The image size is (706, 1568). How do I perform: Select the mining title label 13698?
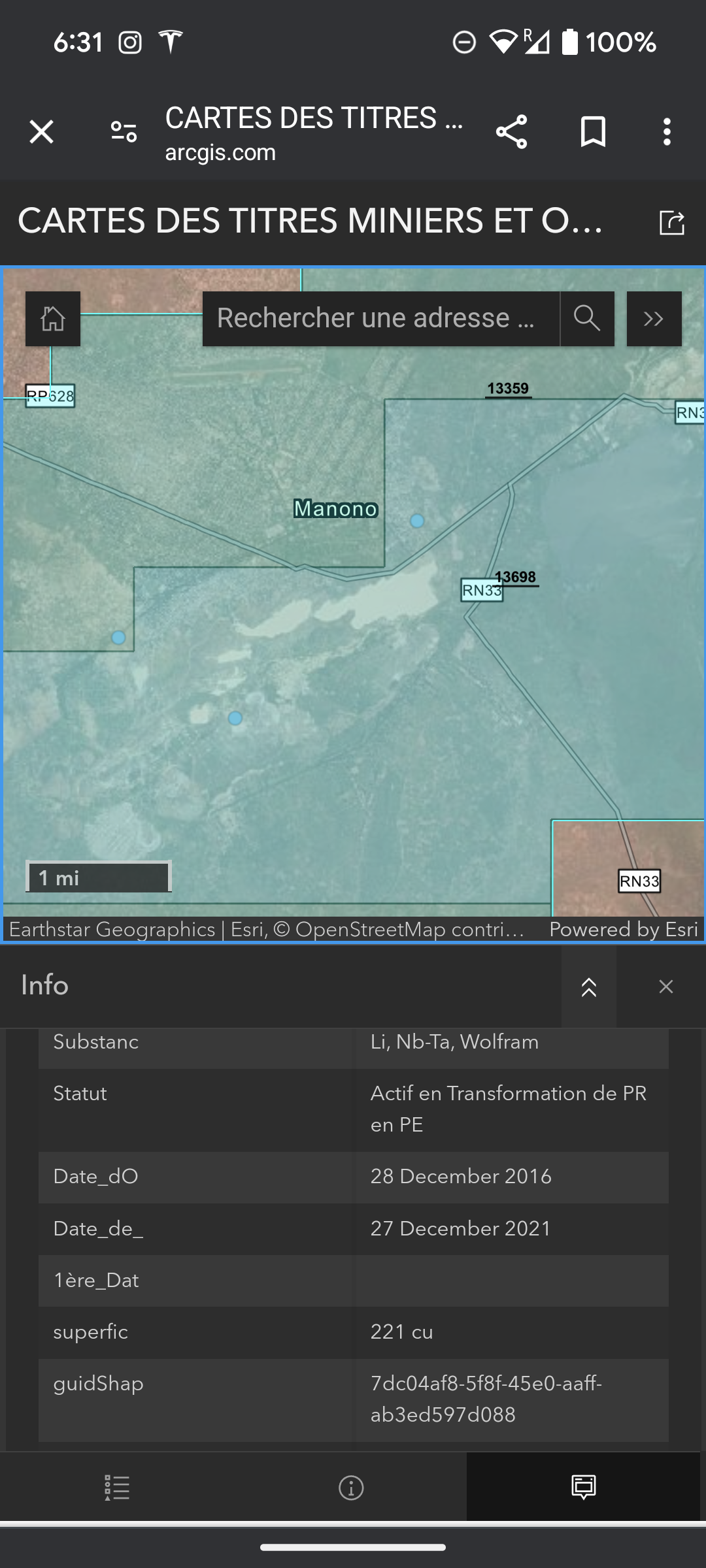516,577
